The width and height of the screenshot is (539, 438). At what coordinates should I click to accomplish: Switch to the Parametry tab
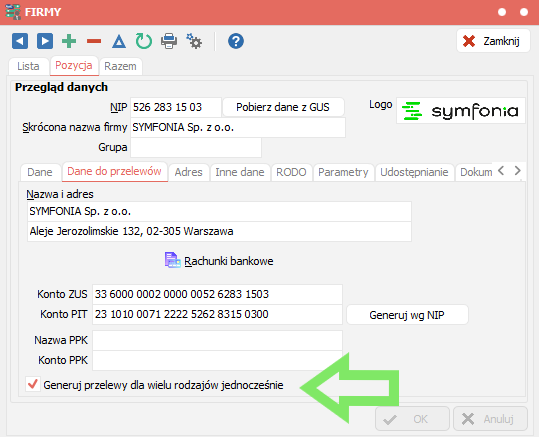(343, 172)
